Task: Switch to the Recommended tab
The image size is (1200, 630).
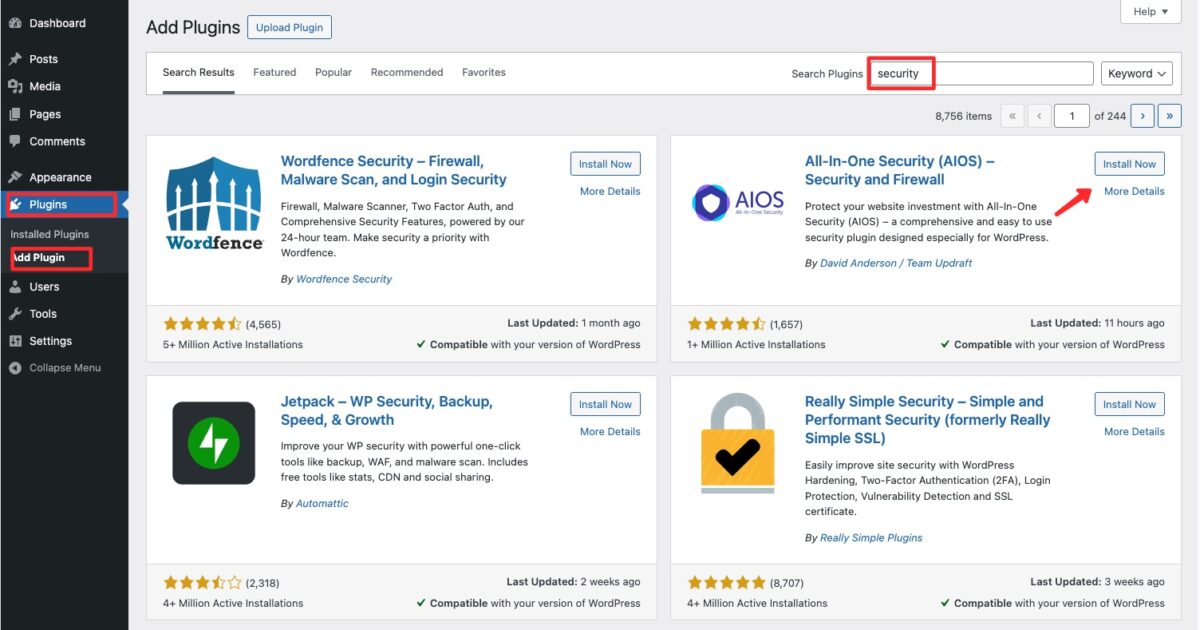Action: pyautogui.click(x=406, y=72)
